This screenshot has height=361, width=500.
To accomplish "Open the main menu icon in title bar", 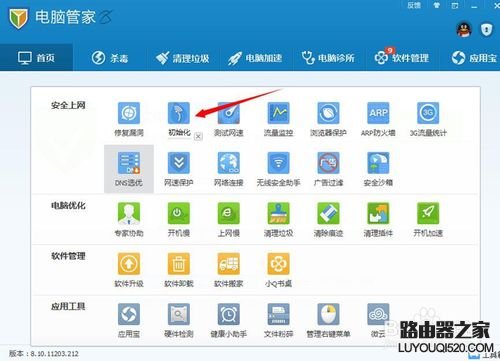I will click(x=455, y=5).
